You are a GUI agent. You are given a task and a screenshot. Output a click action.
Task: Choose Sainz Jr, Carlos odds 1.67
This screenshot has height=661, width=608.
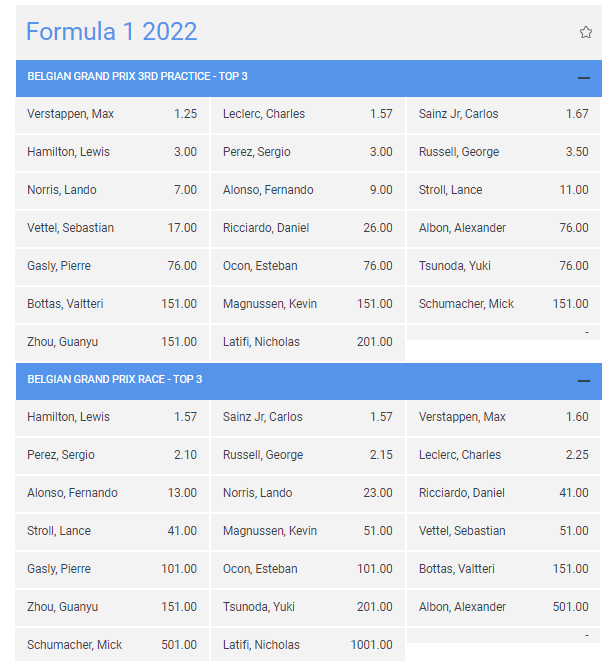503,115
